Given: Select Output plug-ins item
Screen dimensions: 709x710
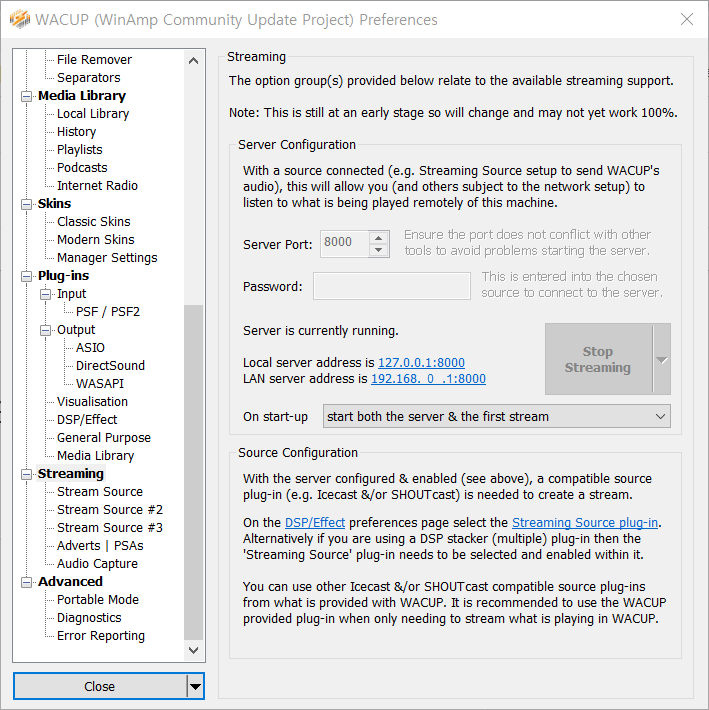Looking at the screenshot, I should pos(76,330).
